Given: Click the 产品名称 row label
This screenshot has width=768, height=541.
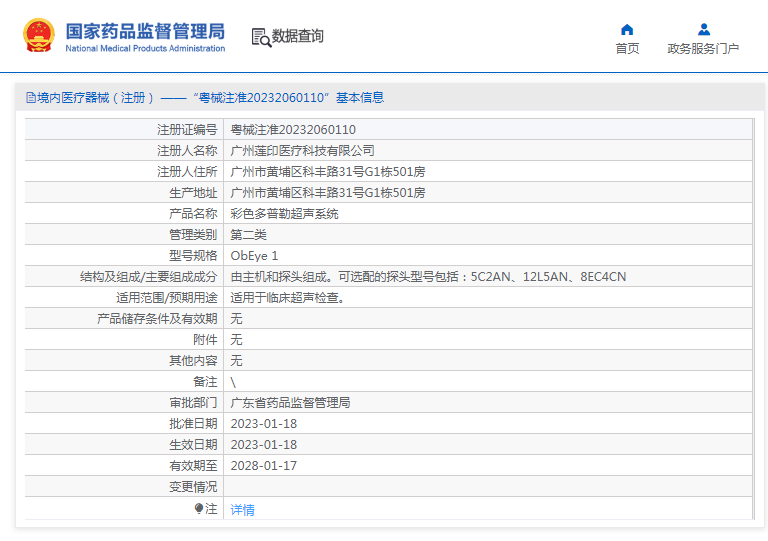Looking at the screenshot, I should [x=193, y=214].
